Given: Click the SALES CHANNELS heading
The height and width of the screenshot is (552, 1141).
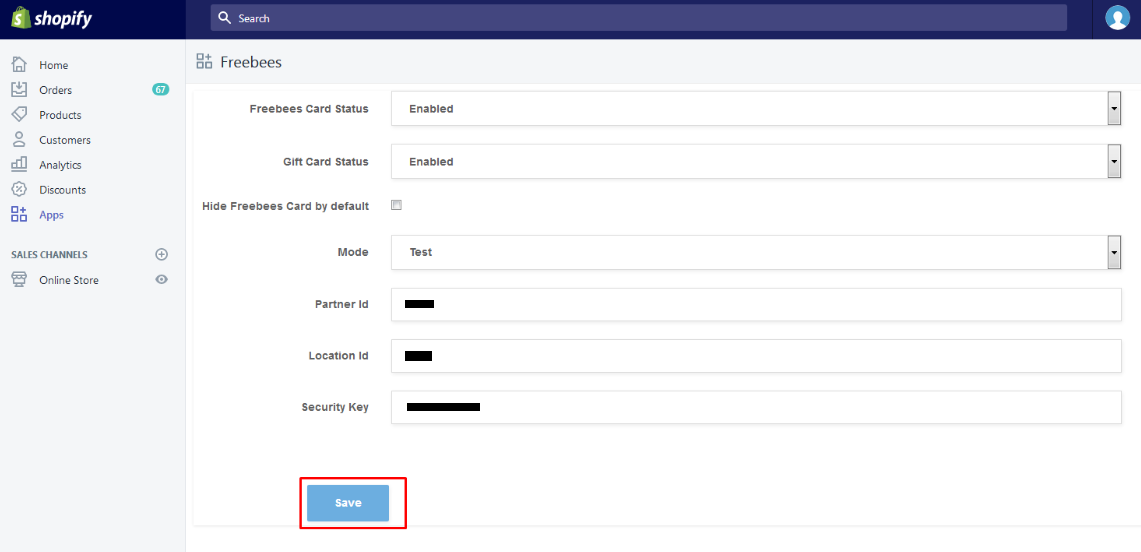Looking at the screenshot, I should (49, 255).
